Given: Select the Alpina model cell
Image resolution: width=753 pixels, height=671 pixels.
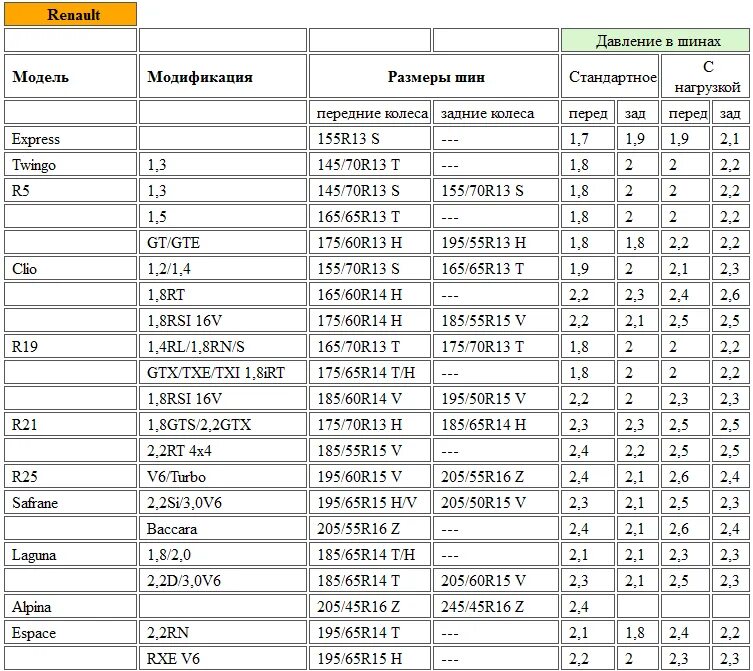Looking at the screenshot, I should (x=70, y=606).
